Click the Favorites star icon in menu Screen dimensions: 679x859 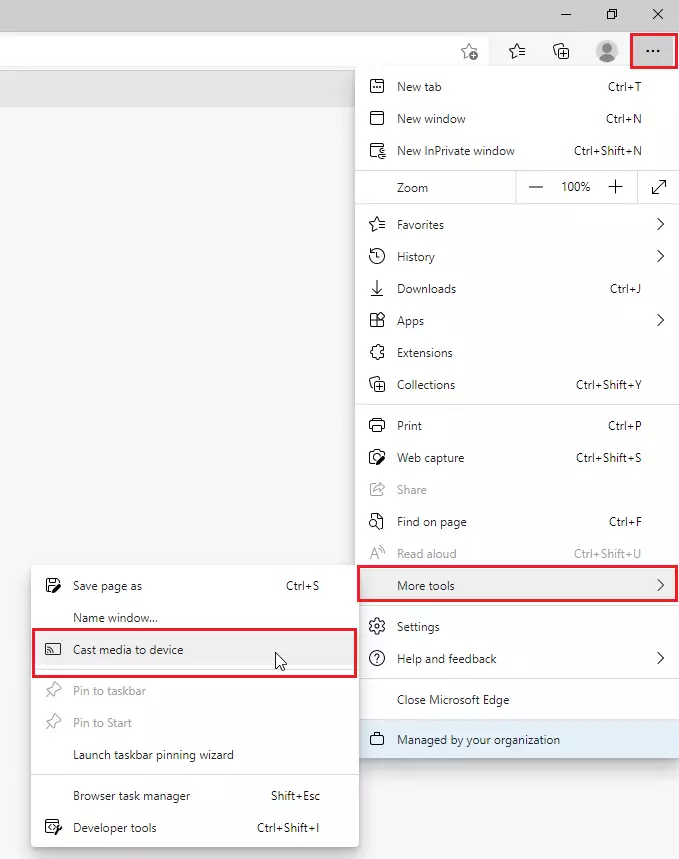(x=377, y=224)
